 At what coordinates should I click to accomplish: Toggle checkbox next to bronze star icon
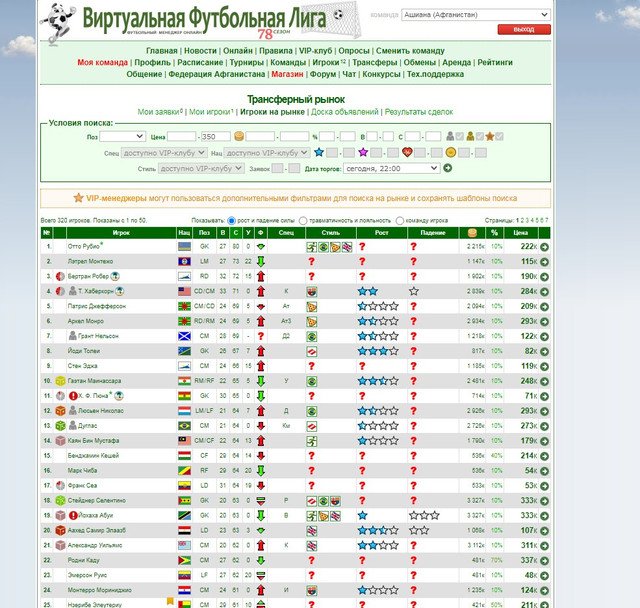[499, 136]
